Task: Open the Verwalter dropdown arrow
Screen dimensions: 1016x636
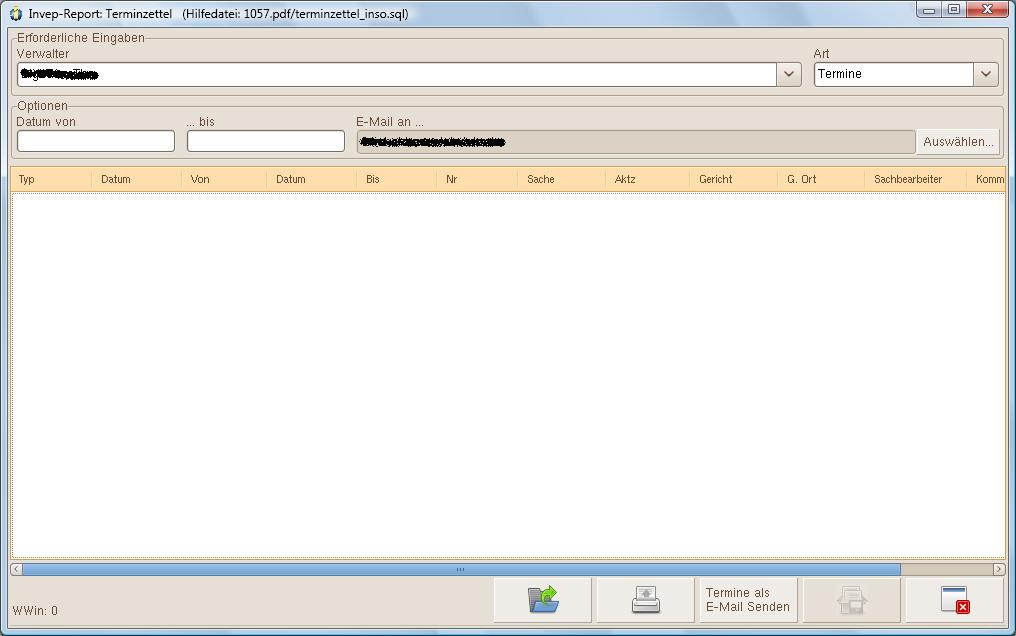Action: [789, 74]
